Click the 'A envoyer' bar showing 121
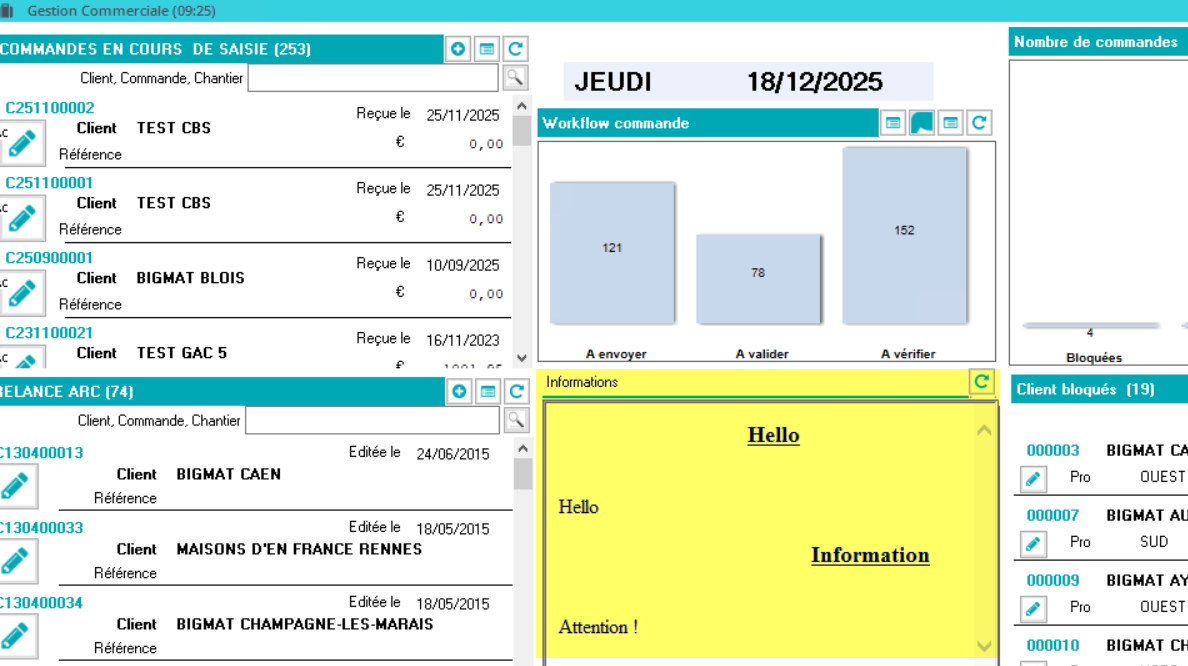The height and width of the screenshot is (666, 1188). [612, 253]
